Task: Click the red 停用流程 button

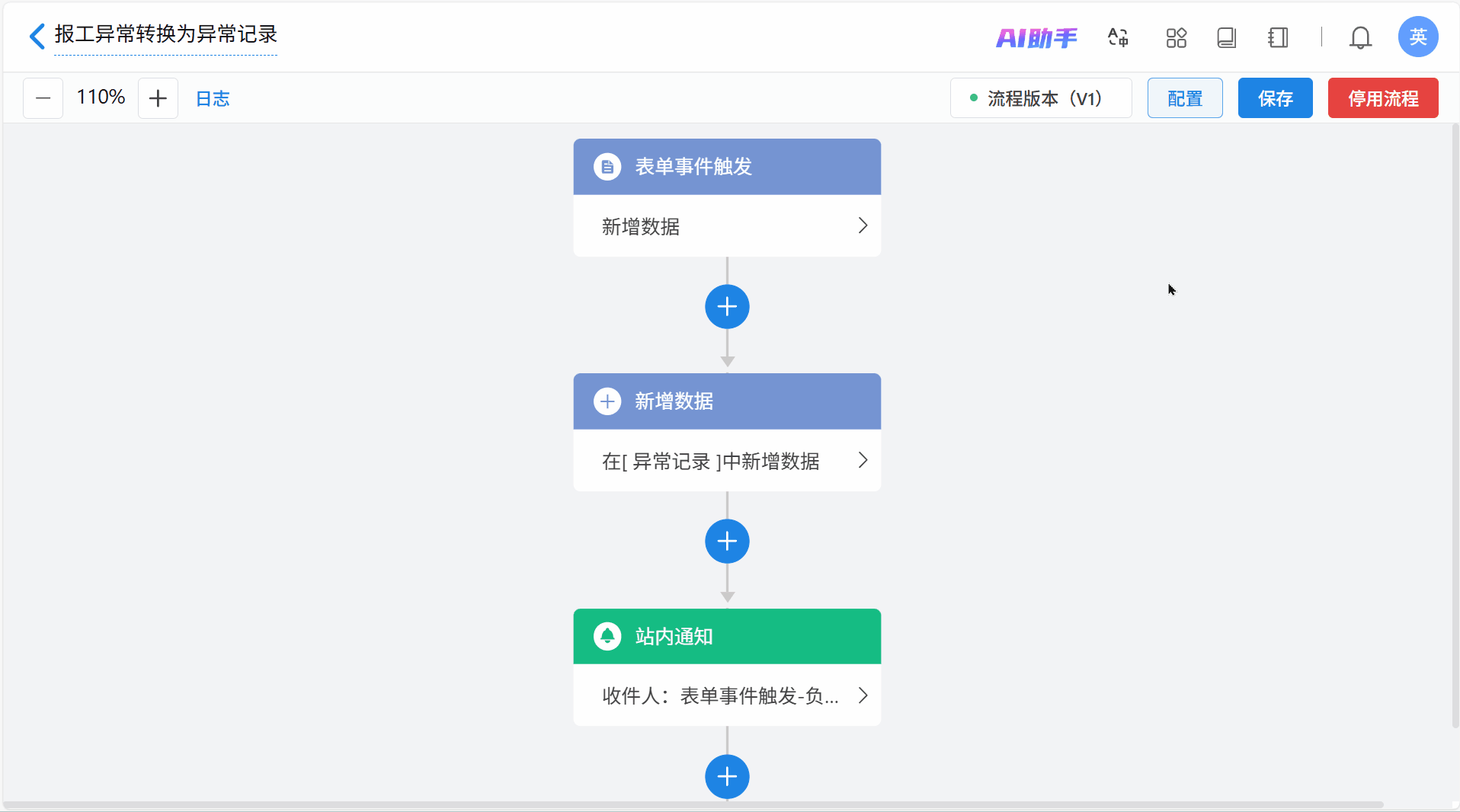Action: tap(1382, 98)
